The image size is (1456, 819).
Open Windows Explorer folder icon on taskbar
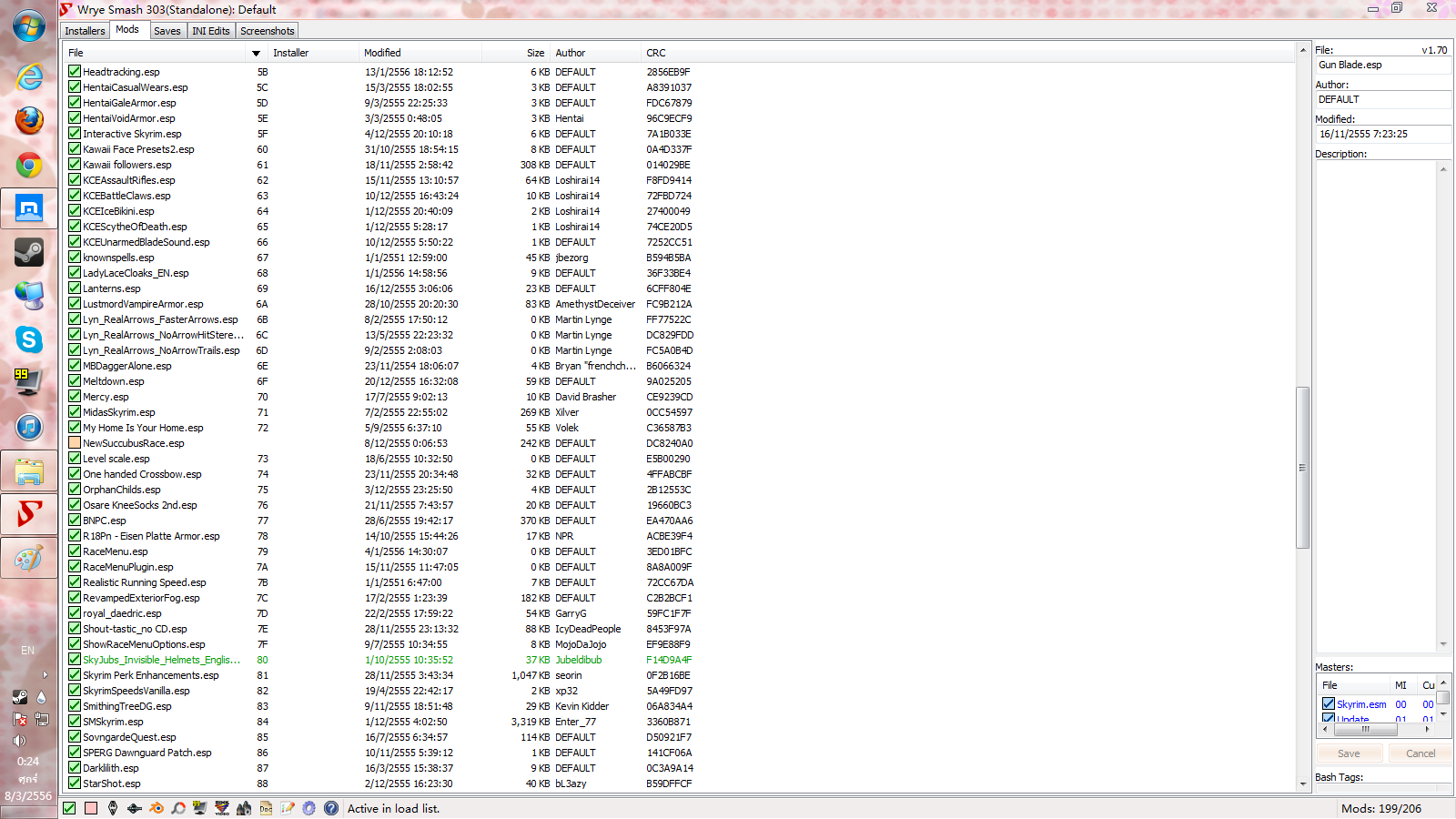29,471
